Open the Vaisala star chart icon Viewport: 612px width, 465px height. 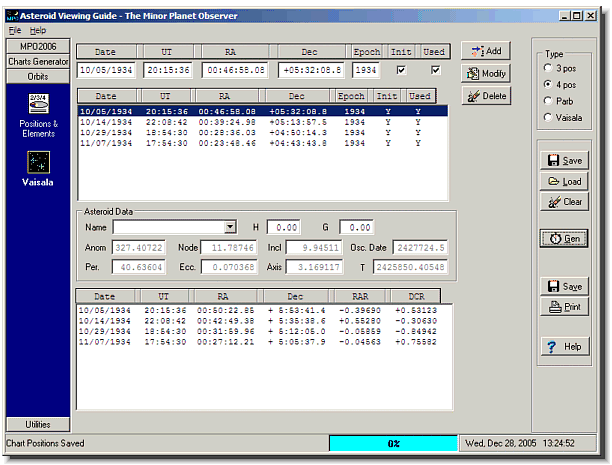pyautogui.click(x=38, y=162)
